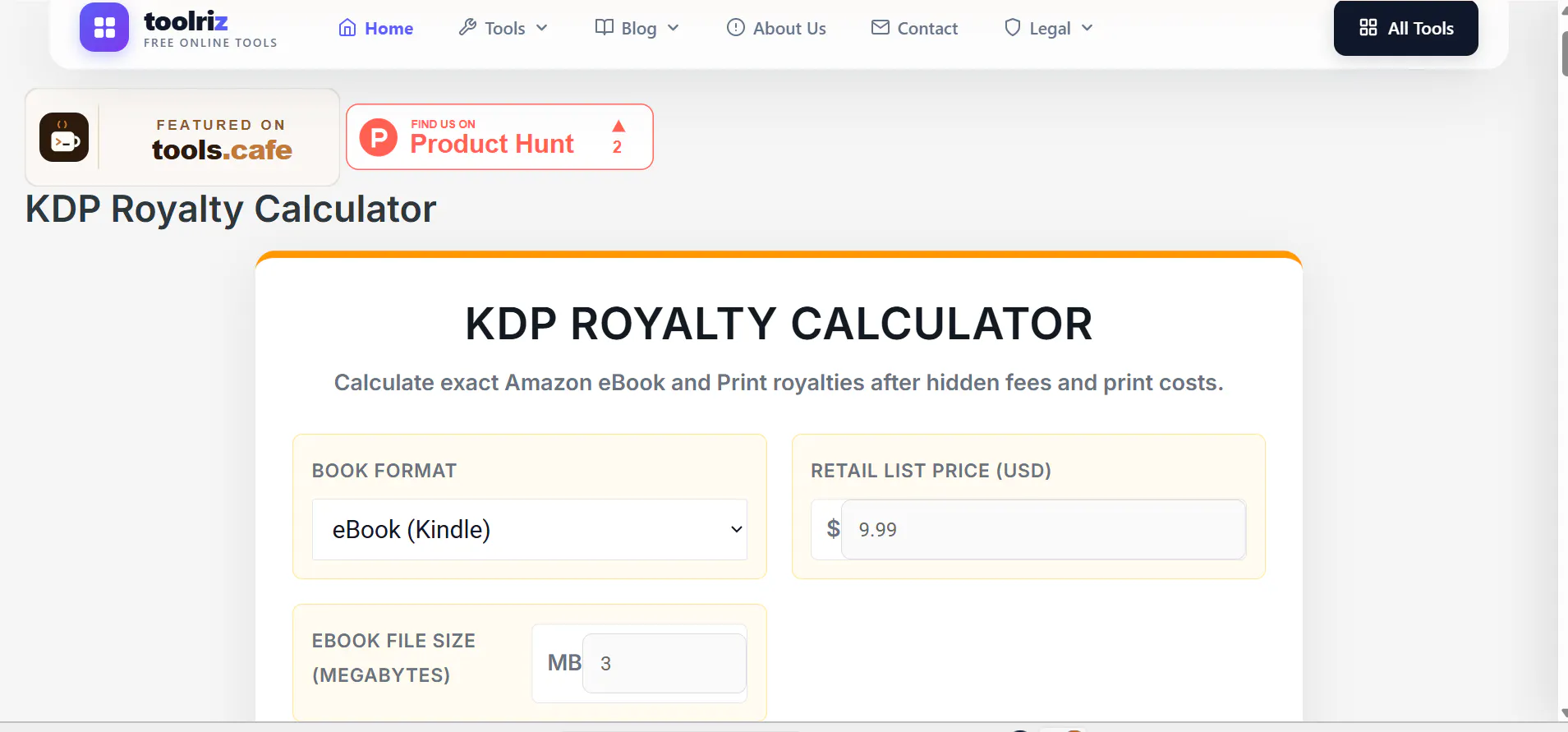Viewport: 1568px width, 732px height.
Task: Open the Contact page
Action: point(914,28)
